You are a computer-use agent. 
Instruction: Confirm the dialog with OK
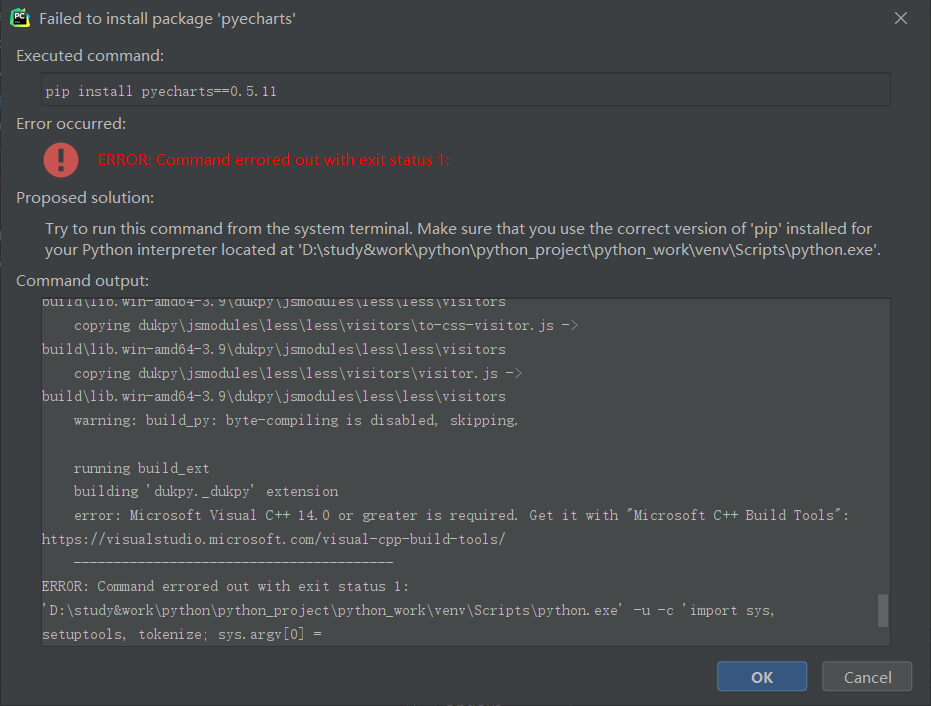(x=761, y=676)
